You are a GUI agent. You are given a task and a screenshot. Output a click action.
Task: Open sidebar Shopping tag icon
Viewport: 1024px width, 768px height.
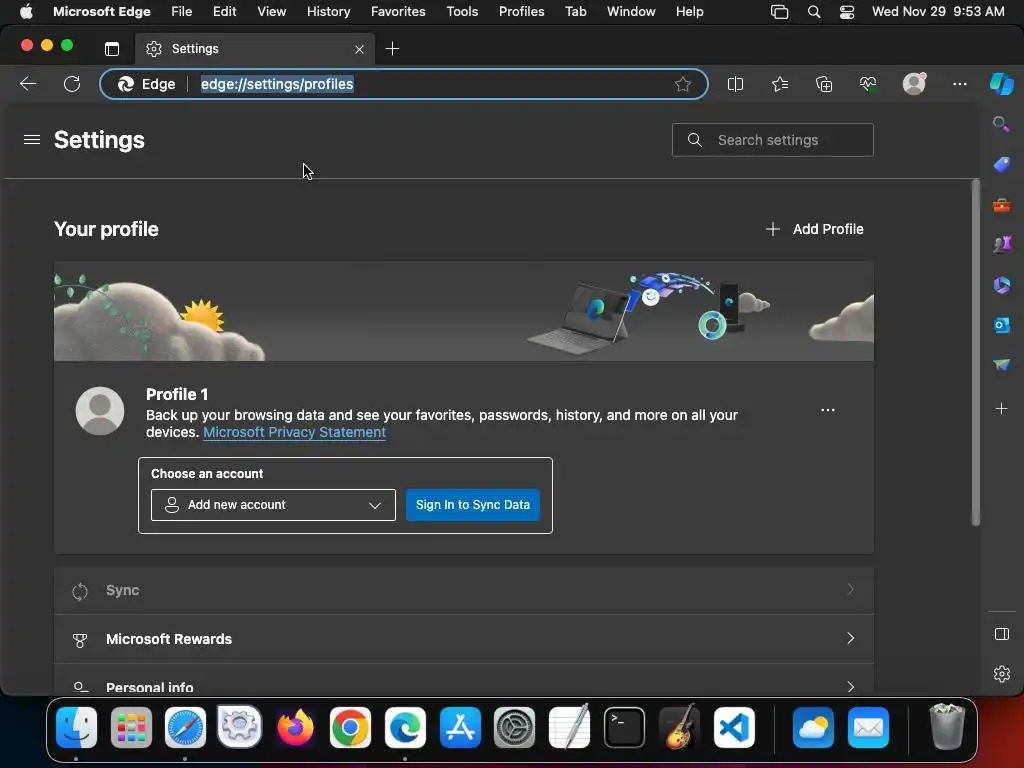point(1001,164)
